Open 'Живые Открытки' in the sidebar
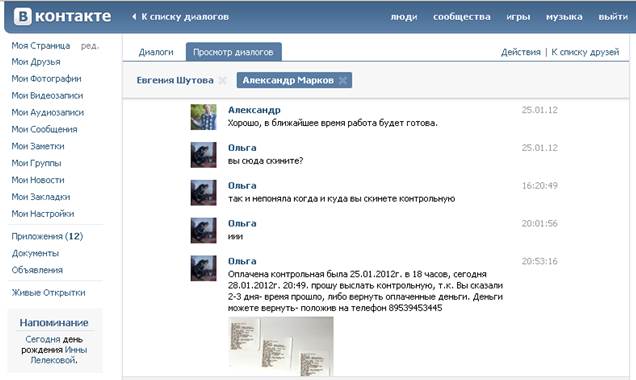 pyautogui.click(x=48, y=293)
